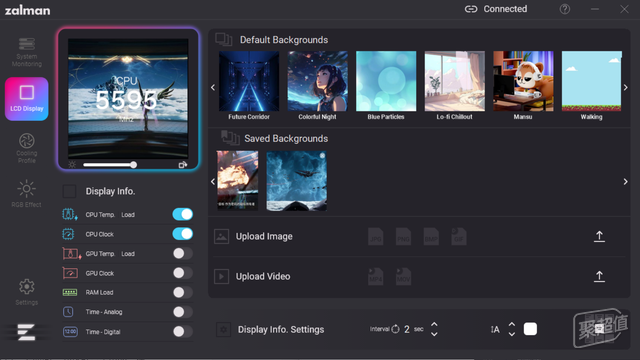Click the Upload Image picture icon
The image size is (640, 360).
[x=221, y=236]
